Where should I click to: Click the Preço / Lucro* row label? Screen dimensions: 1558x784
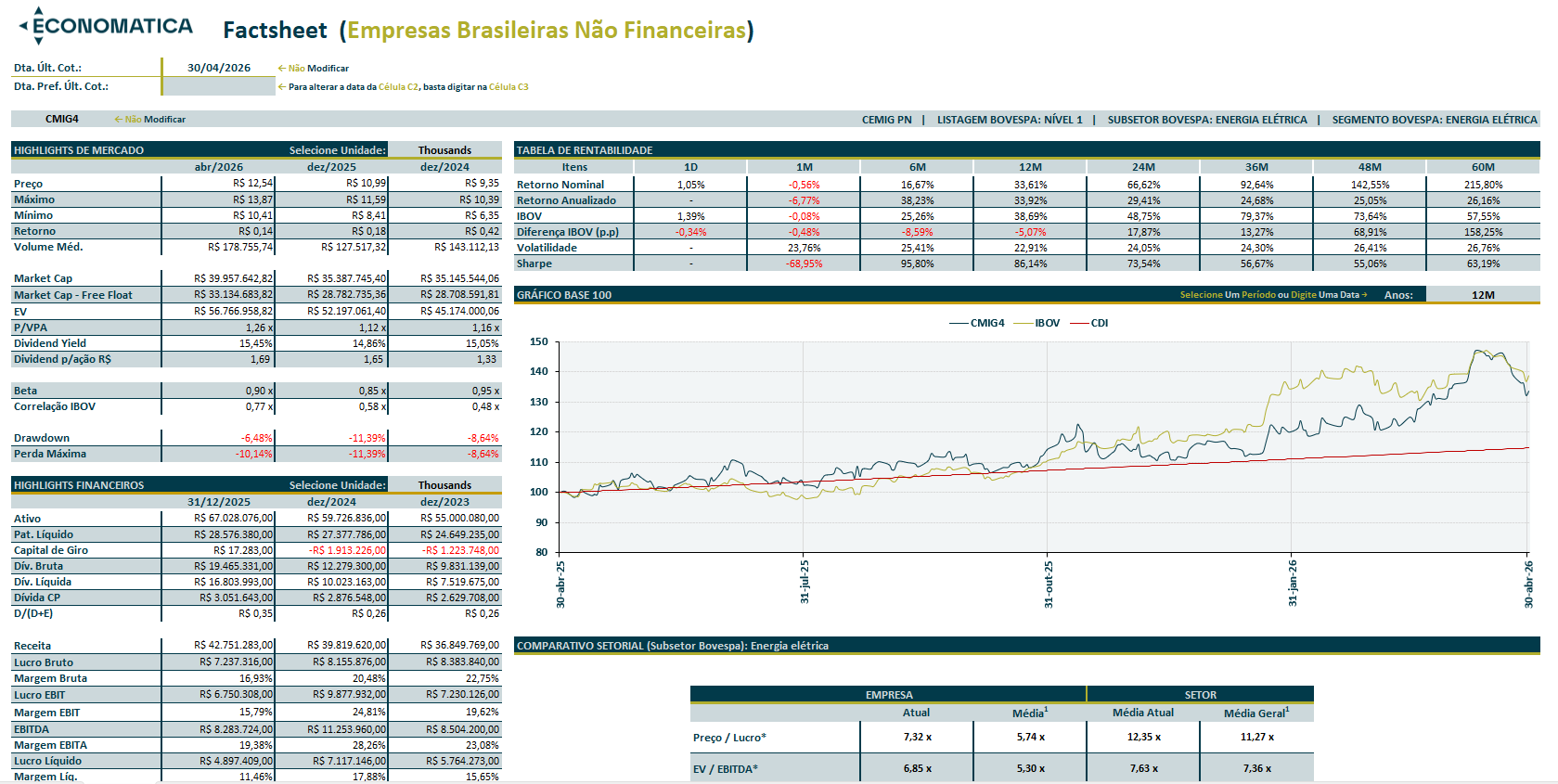pos(729,738)
